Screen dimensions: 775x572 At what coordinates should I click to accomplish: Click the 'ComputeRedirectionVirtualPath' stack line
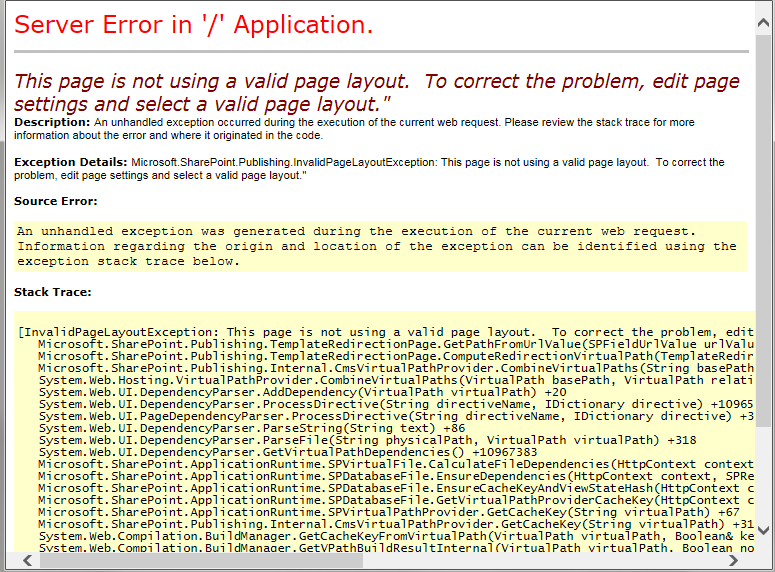pos(396,356)
